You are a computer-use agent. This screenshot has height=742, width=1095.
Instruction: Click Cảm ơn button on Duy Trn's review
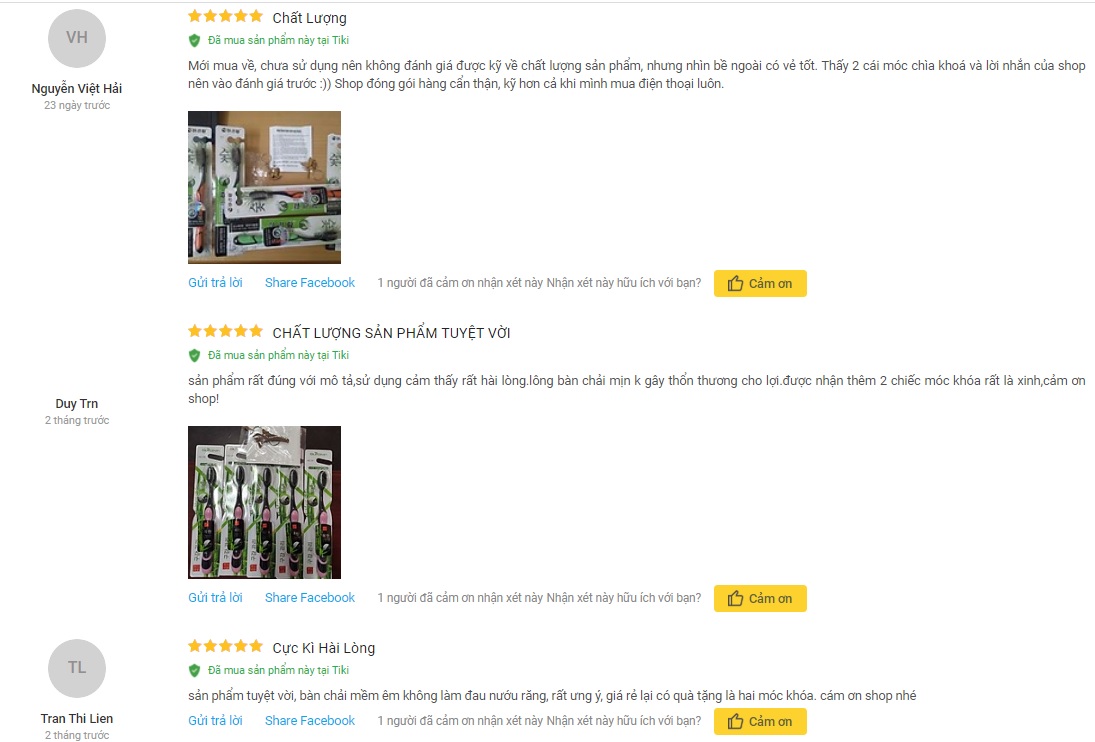click(760, 598)
